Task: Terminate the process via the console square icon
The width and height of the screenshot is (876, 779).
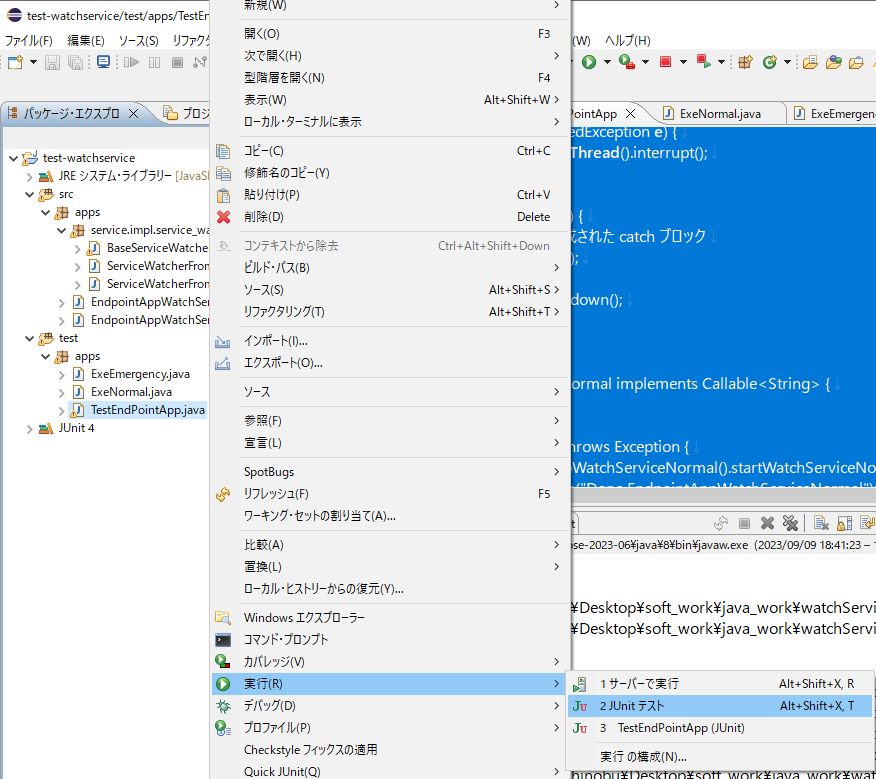Action: tap(743, 522)
